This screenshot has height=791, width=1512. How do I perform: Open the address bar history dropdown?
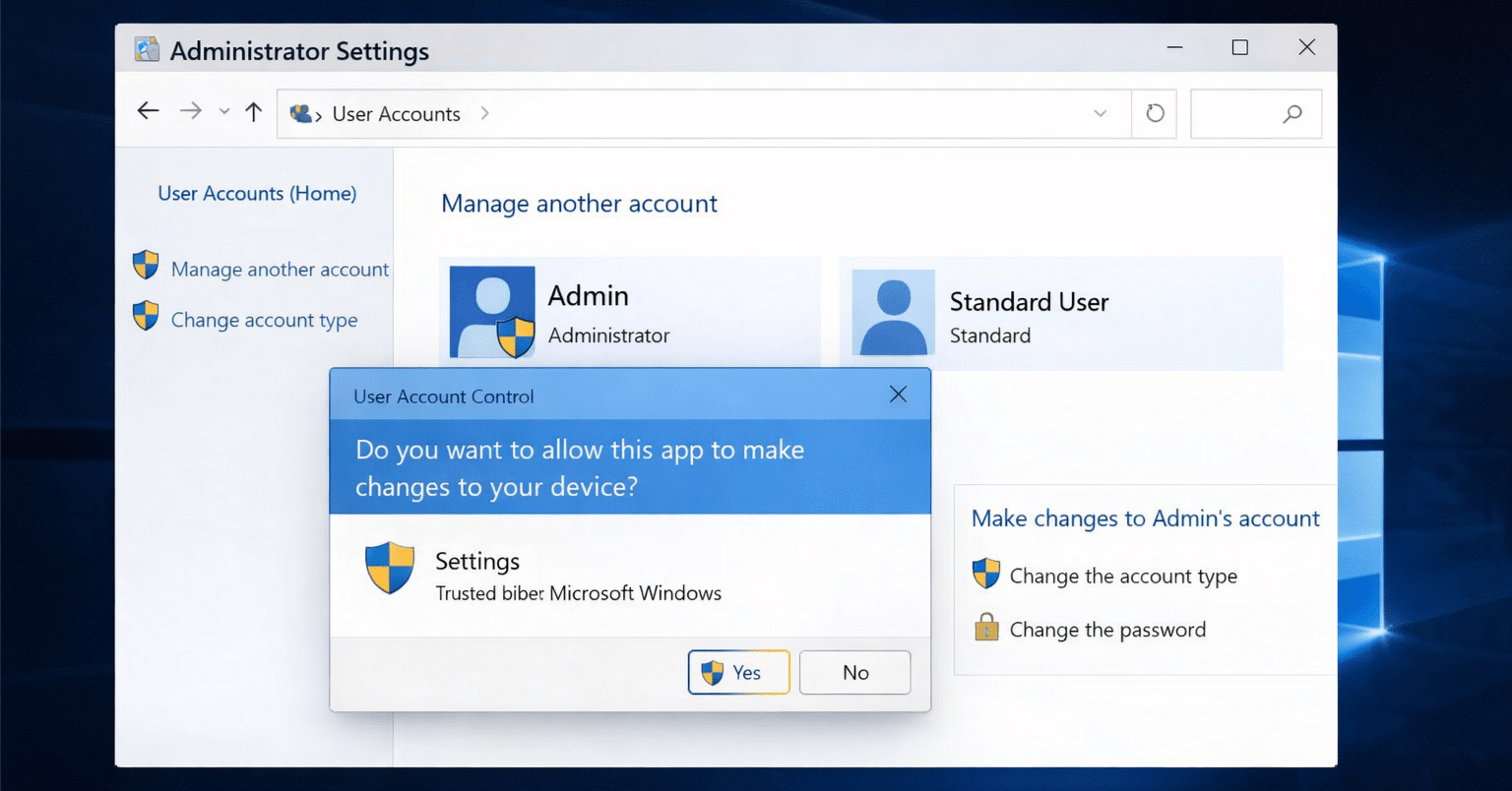[x=1100, y=114]
